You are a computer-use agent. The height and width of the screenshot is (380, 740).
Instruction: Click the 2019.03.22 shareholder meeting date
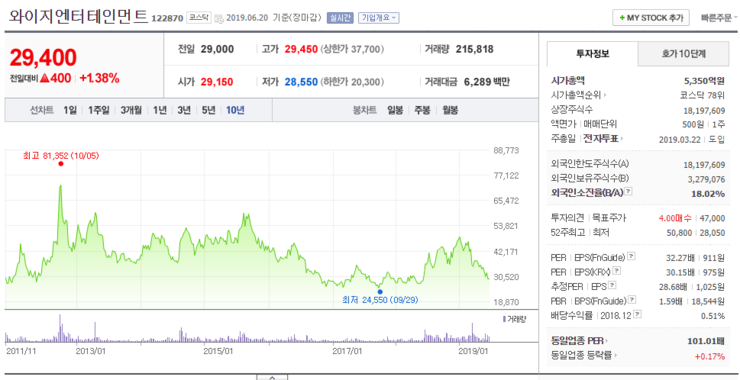point(679,139)
